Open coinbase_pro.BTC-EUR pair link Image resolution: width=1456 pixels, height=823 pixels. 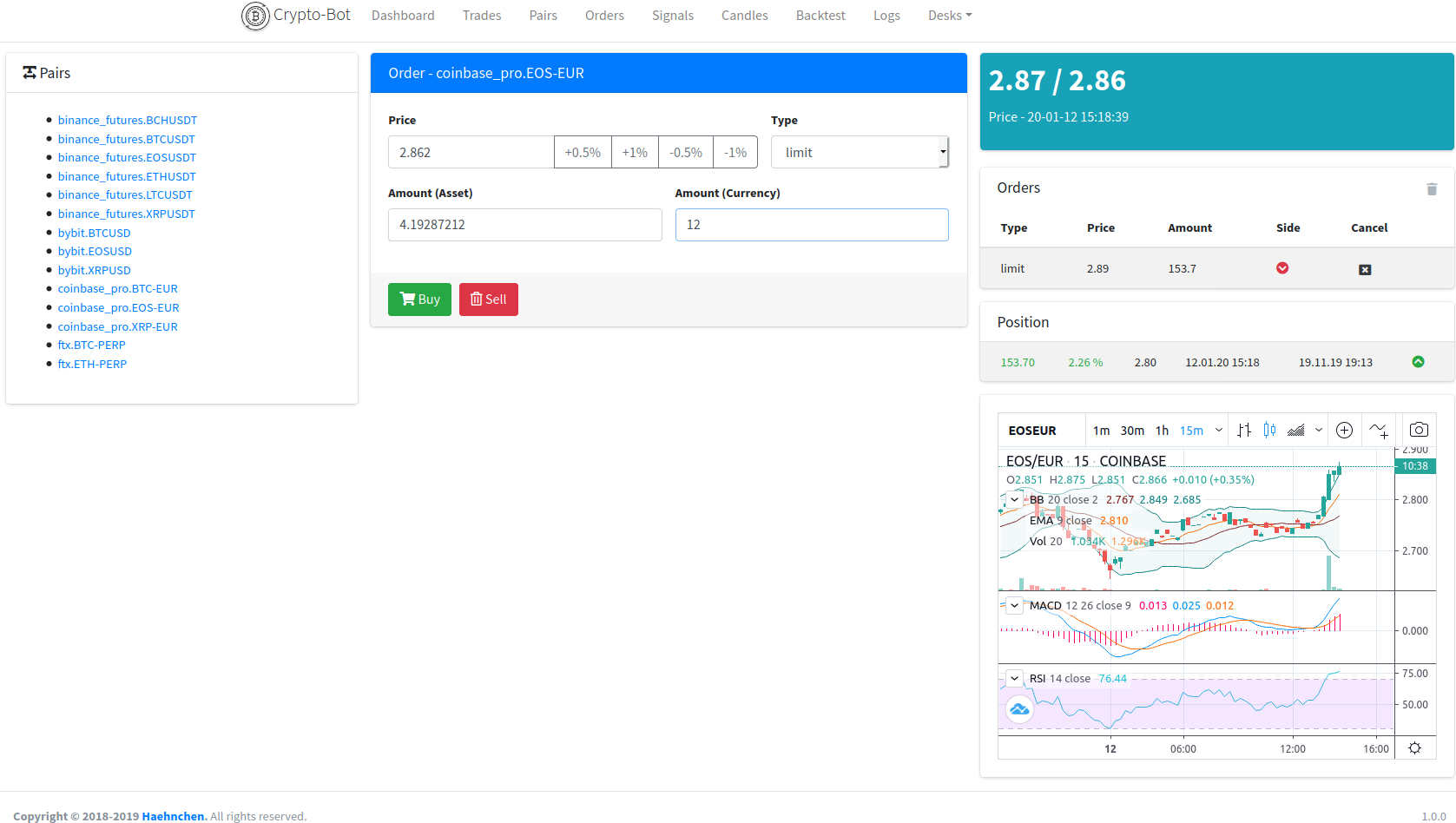[x=118, y=289]
